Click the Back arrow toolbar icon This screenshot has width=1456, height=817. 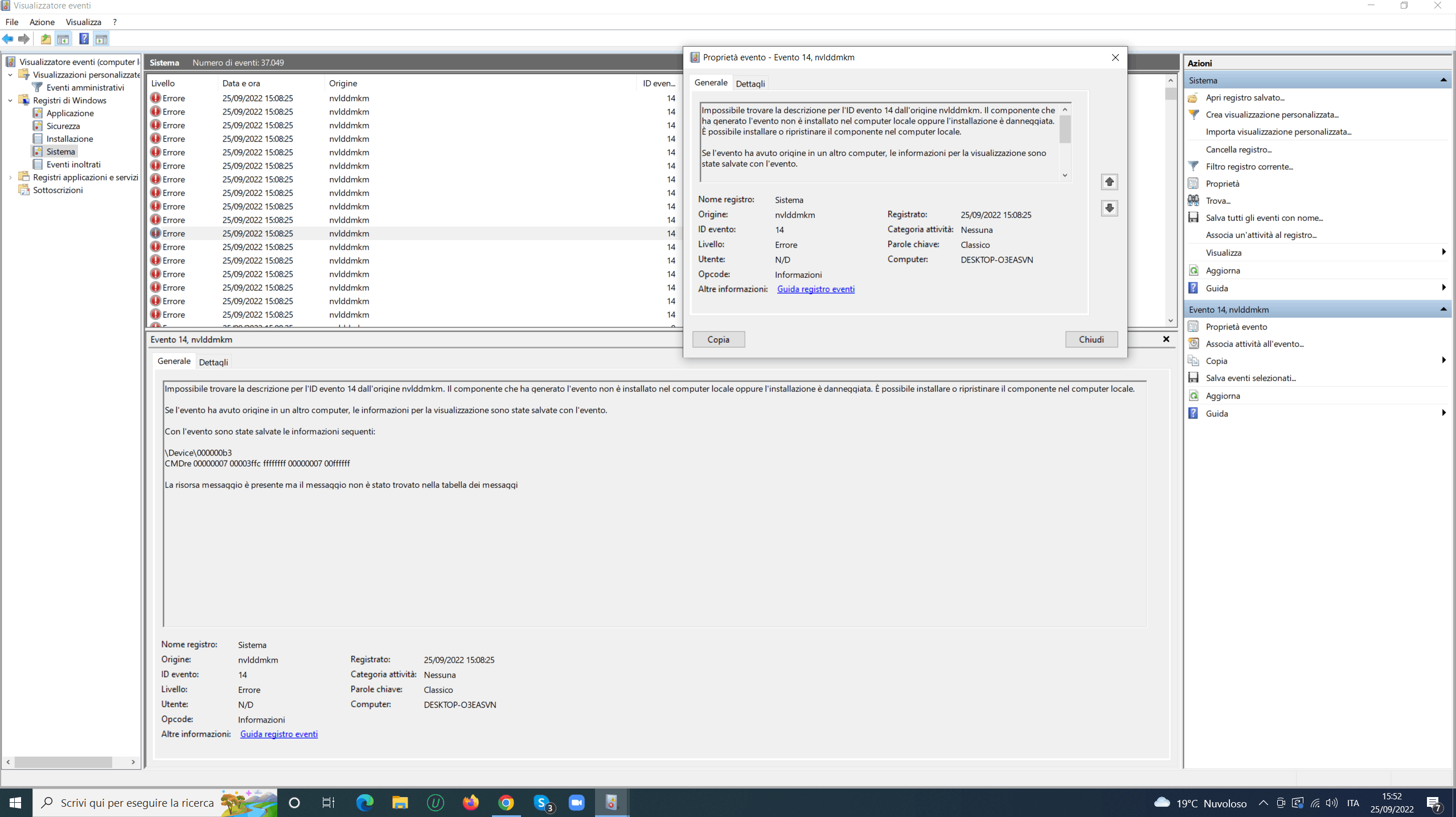[8, 39]
